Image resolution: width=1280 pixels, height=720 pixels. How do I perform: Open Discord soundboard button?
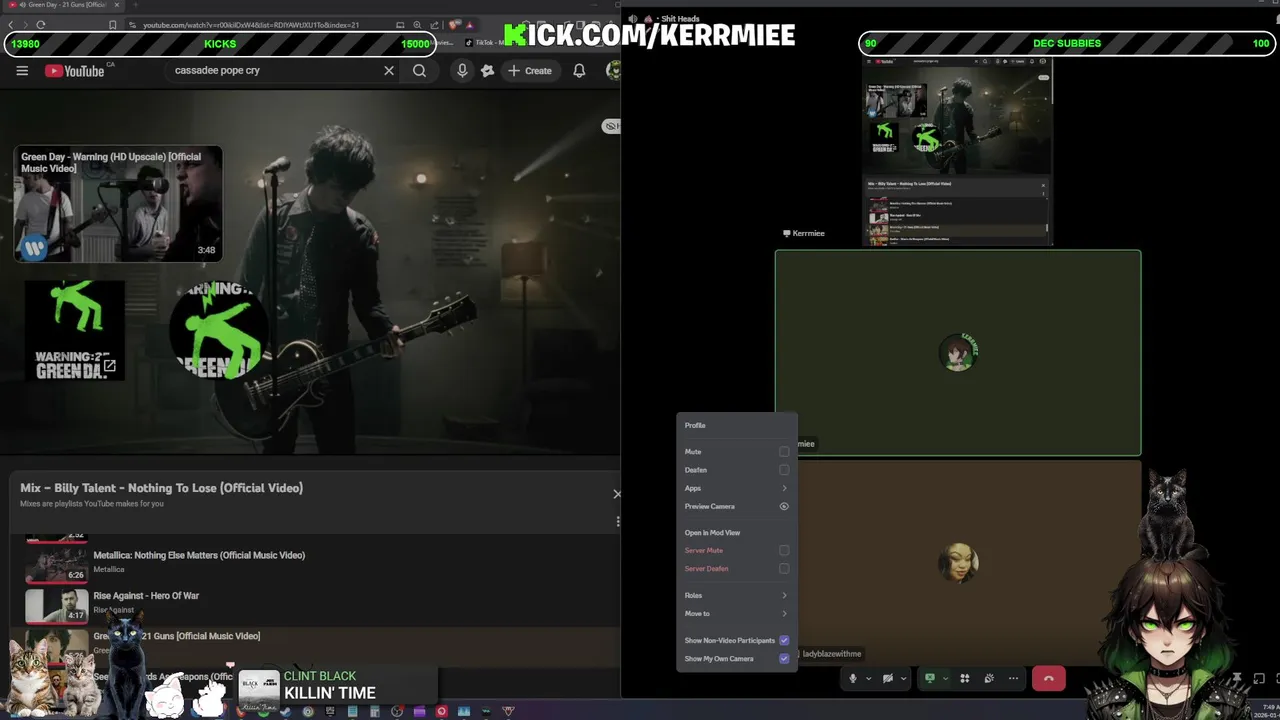989,678
